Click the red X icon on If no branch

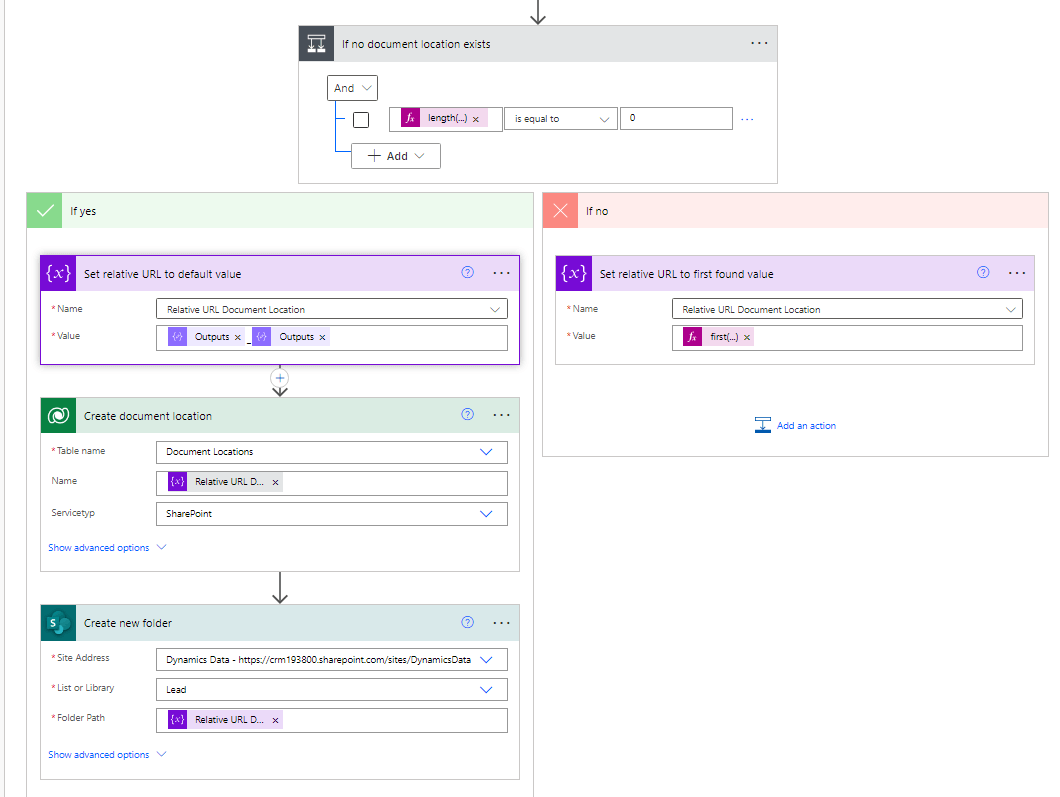pos(560,210)
